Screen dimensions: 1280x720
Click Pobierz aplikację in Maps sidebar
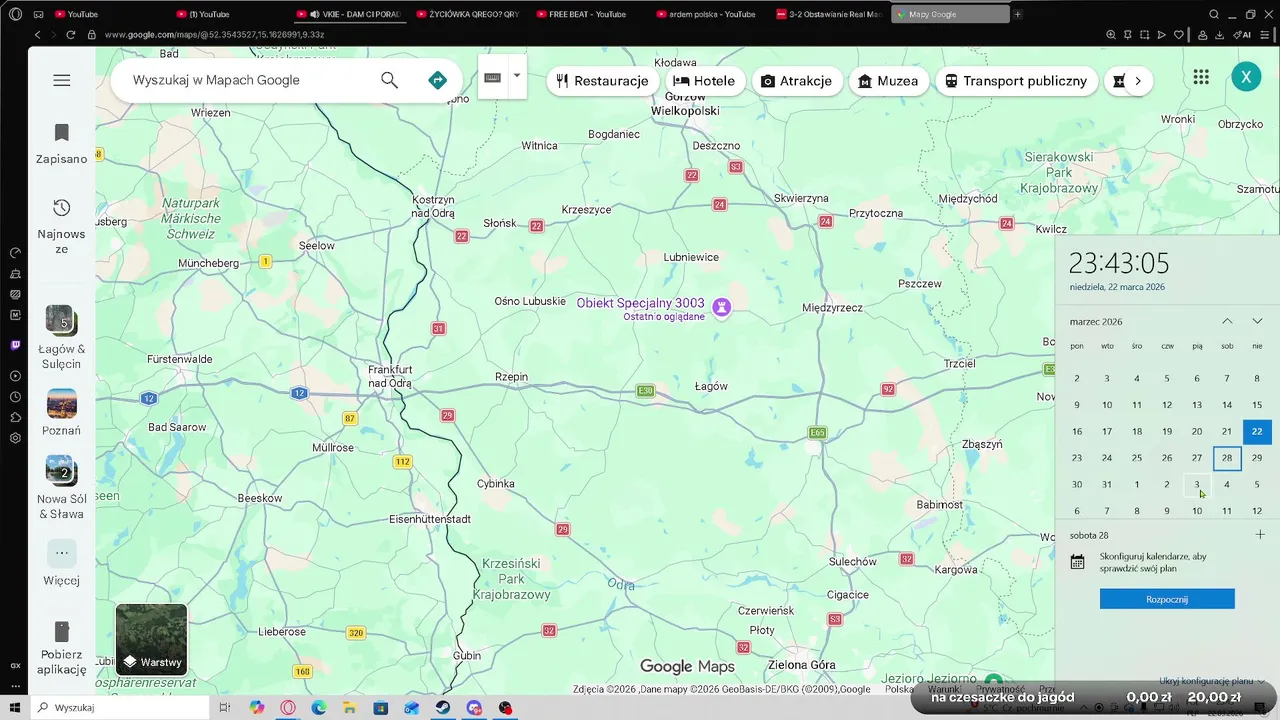[x=62, y=648]
